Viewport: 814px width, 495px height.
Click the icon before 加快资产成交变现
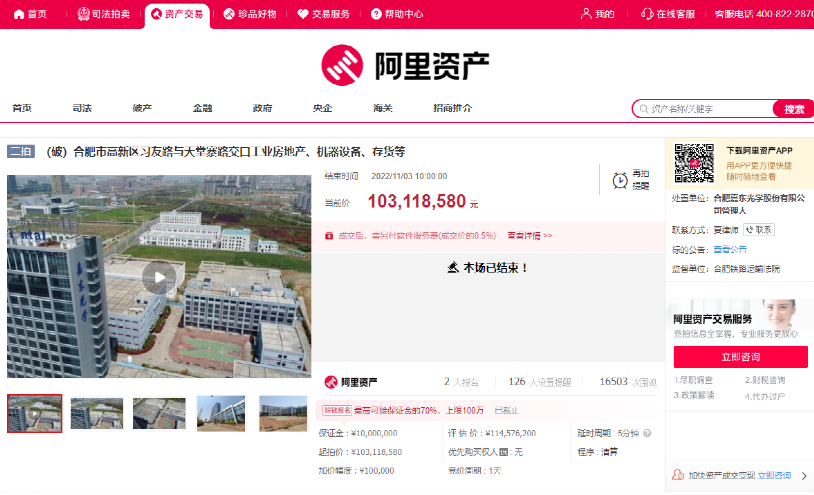click(x=677, y=475)
